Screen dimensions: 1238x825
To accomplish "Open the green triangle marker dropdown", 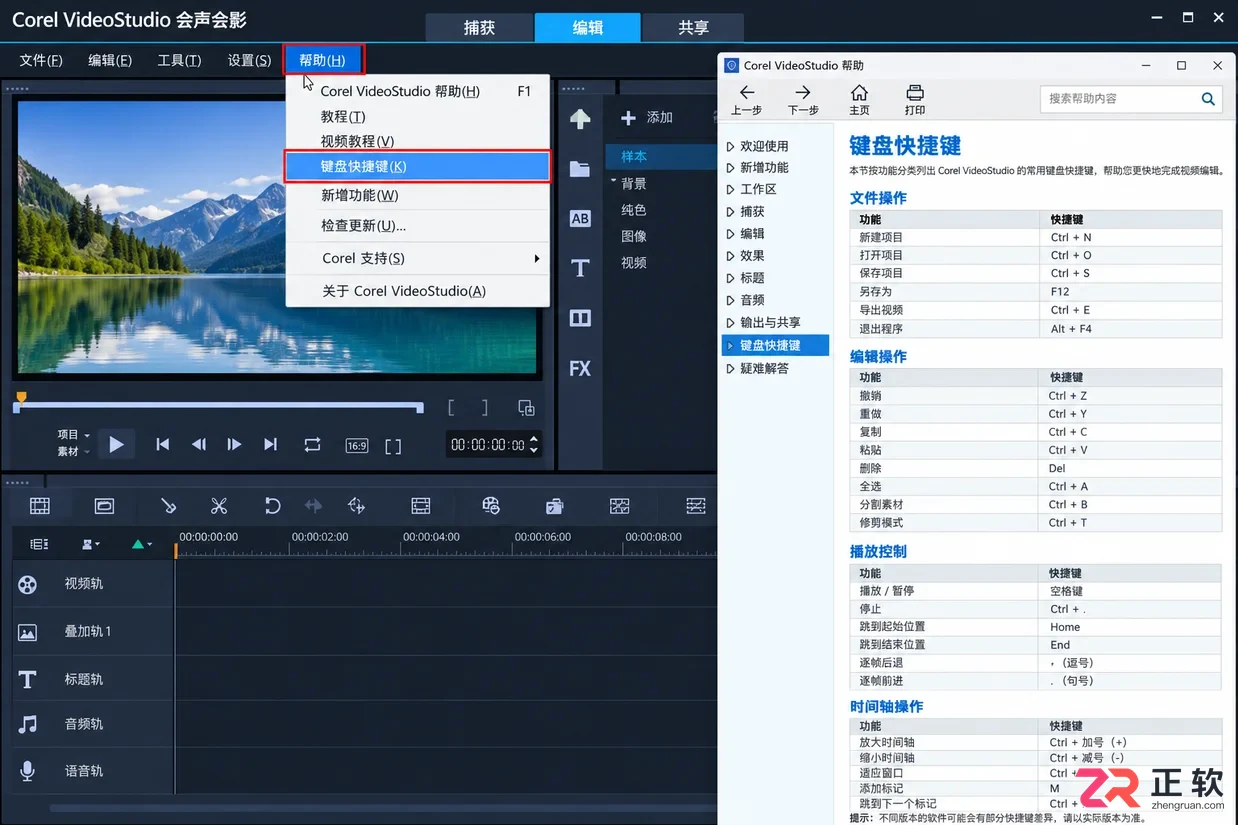I will coord(142,544).
